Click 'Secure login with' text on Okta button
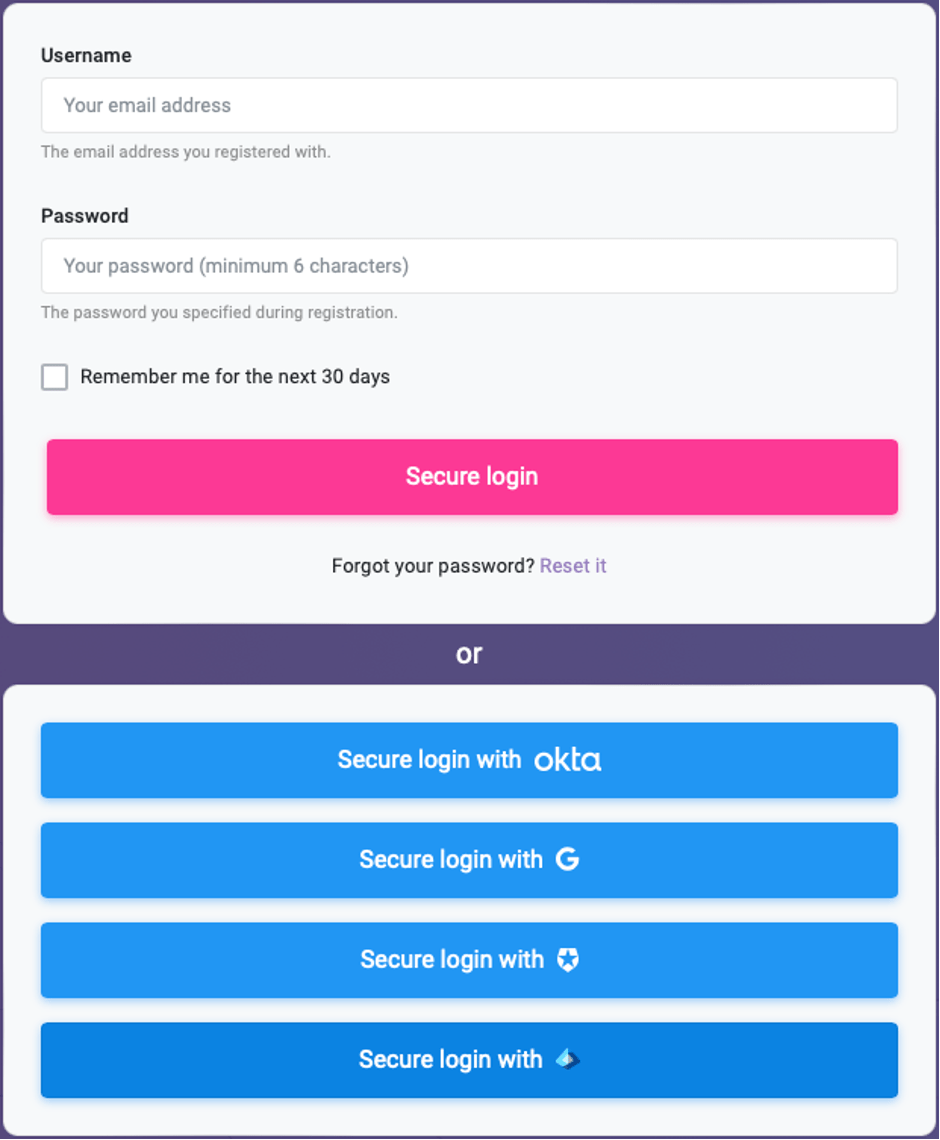The width and height of the screenshot is (940, 1140). click(429, 760)
